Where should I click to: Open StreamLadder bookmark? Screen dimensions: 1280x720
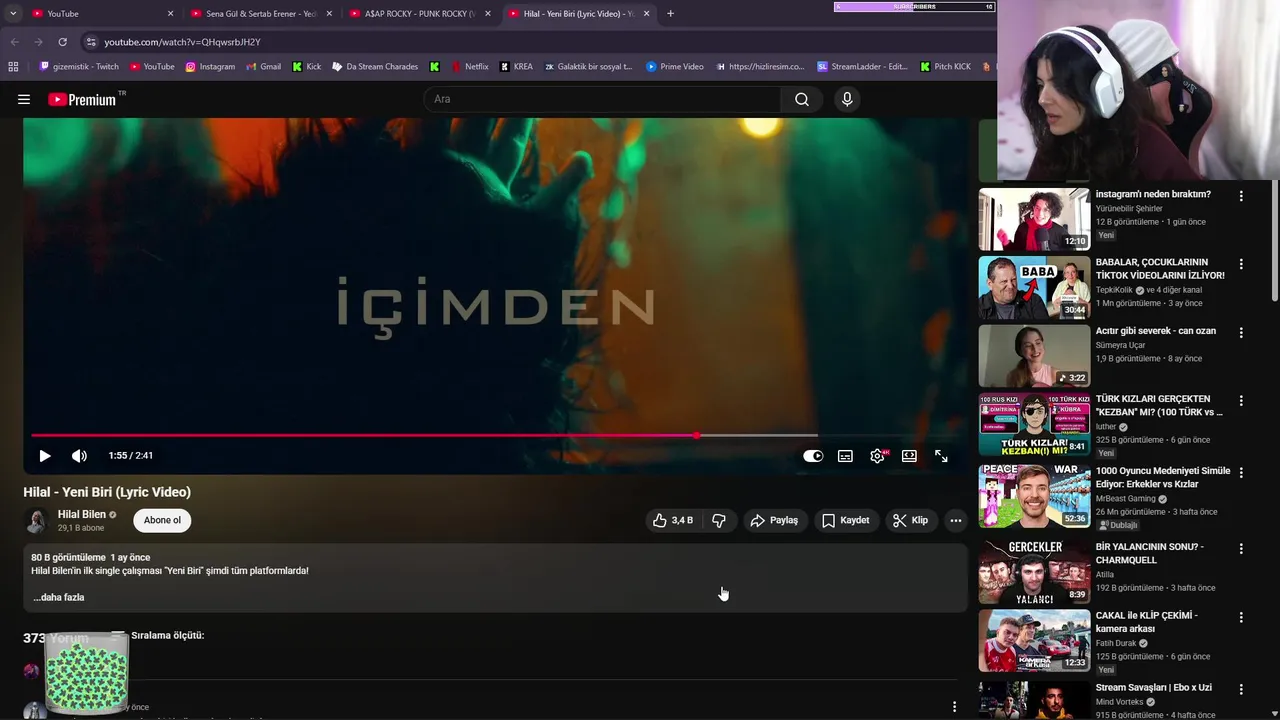click(862, 67)
